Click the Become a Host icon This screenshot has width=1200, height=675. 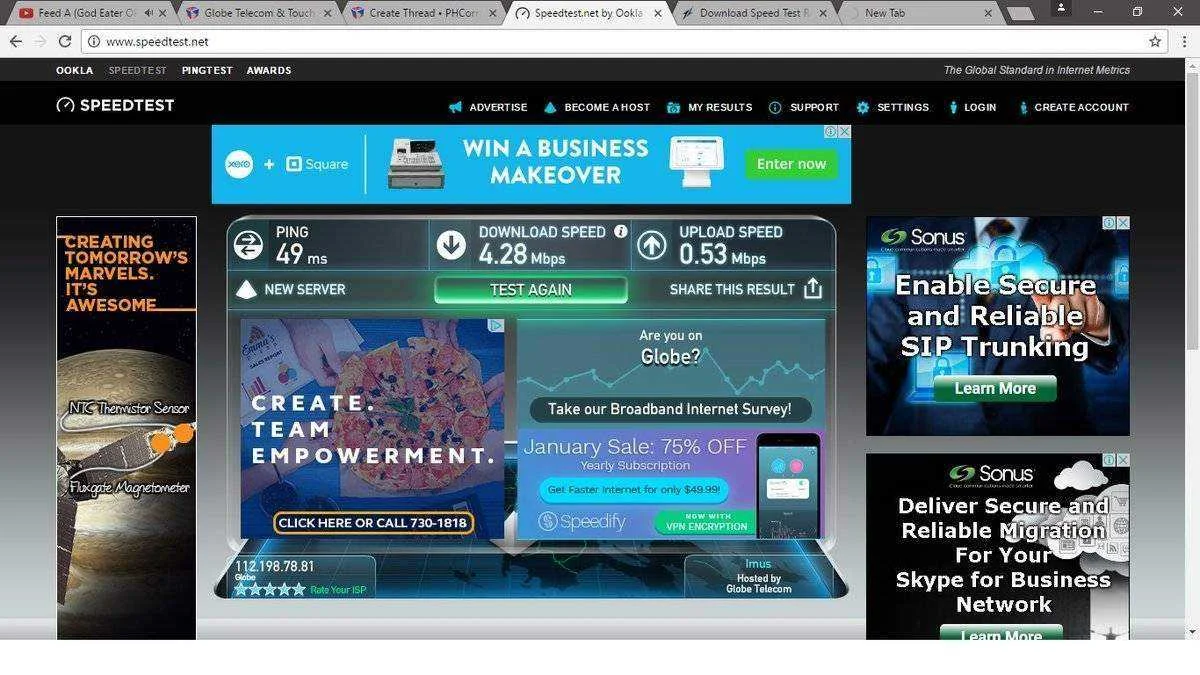pyautogui.click(x=550, y=107)
